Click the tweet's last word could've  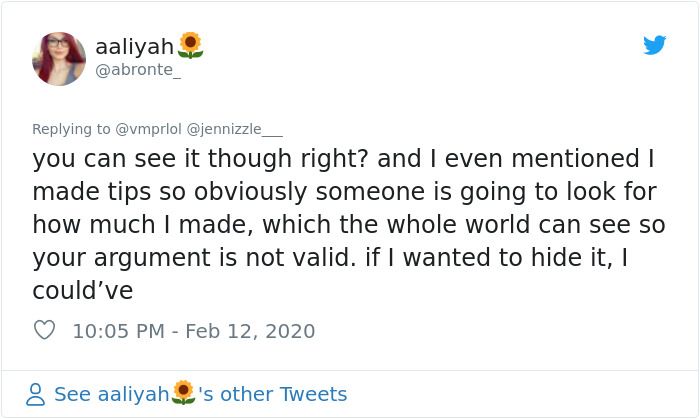[x=83, y=290]
